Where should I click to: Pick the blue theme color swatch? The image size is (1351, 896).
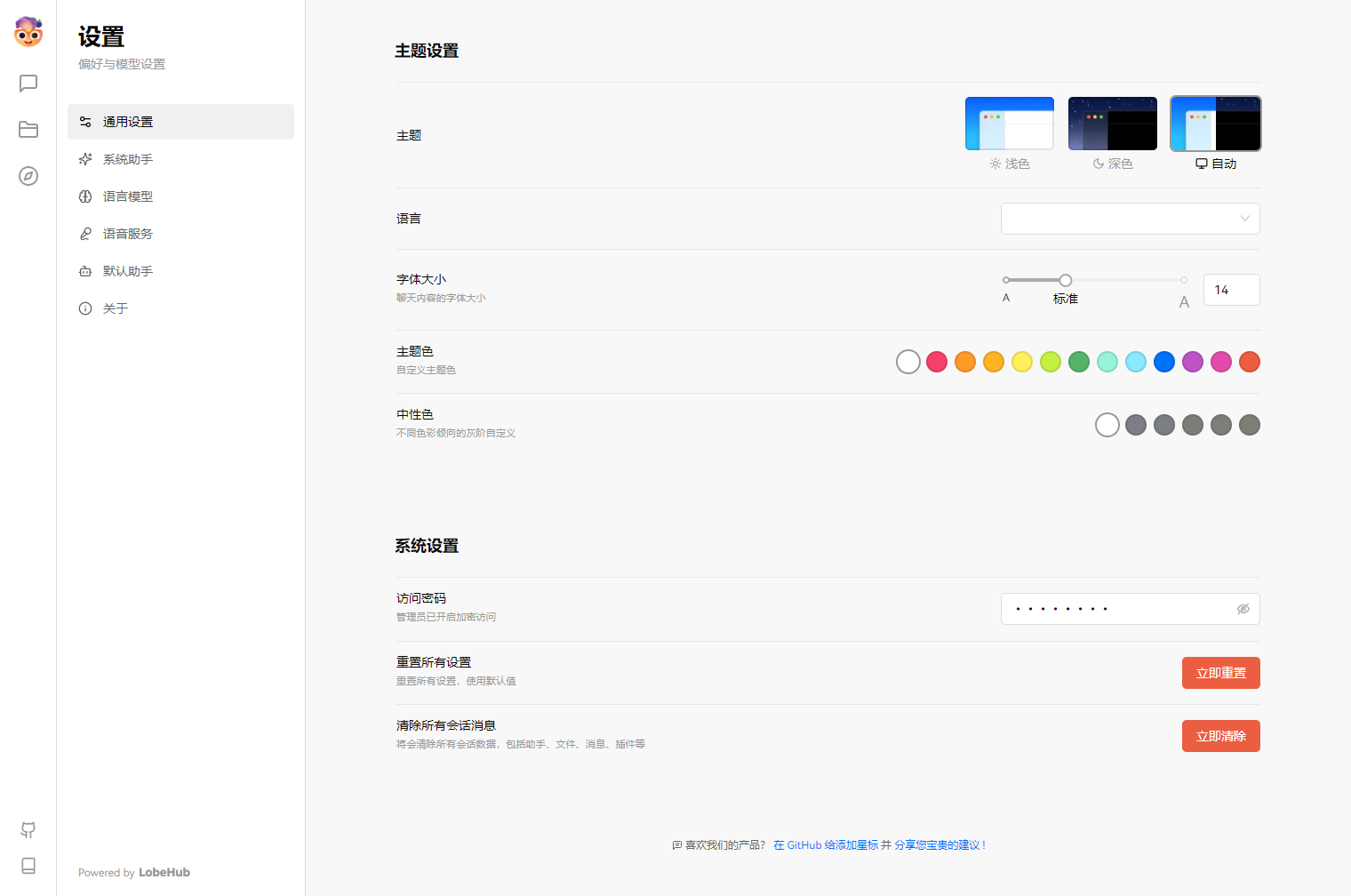pos(1163,362)
